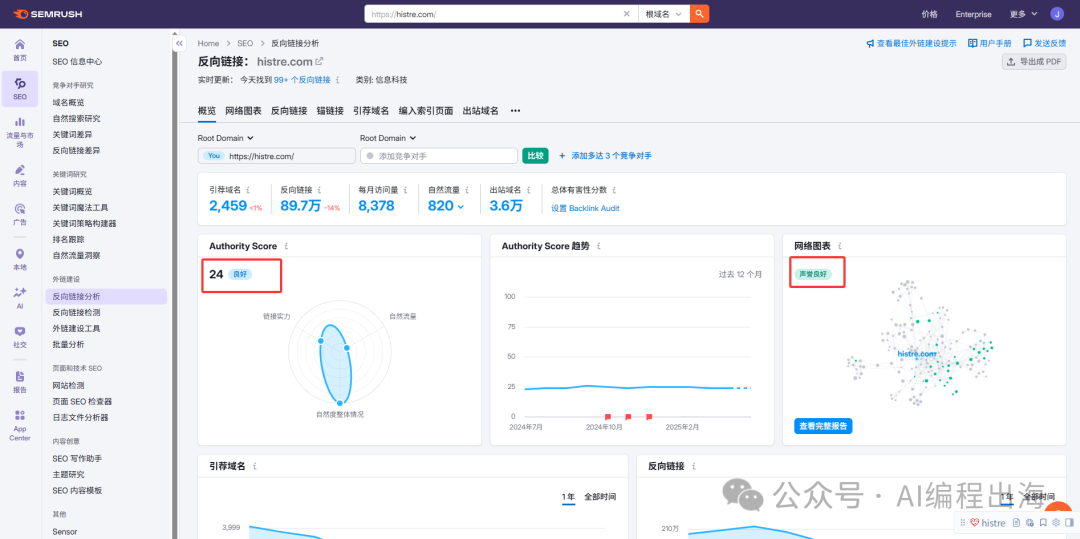The image size is (1080, 539).
Task: Click the 添加竞争对手 input field
Action: coord(438,156)
